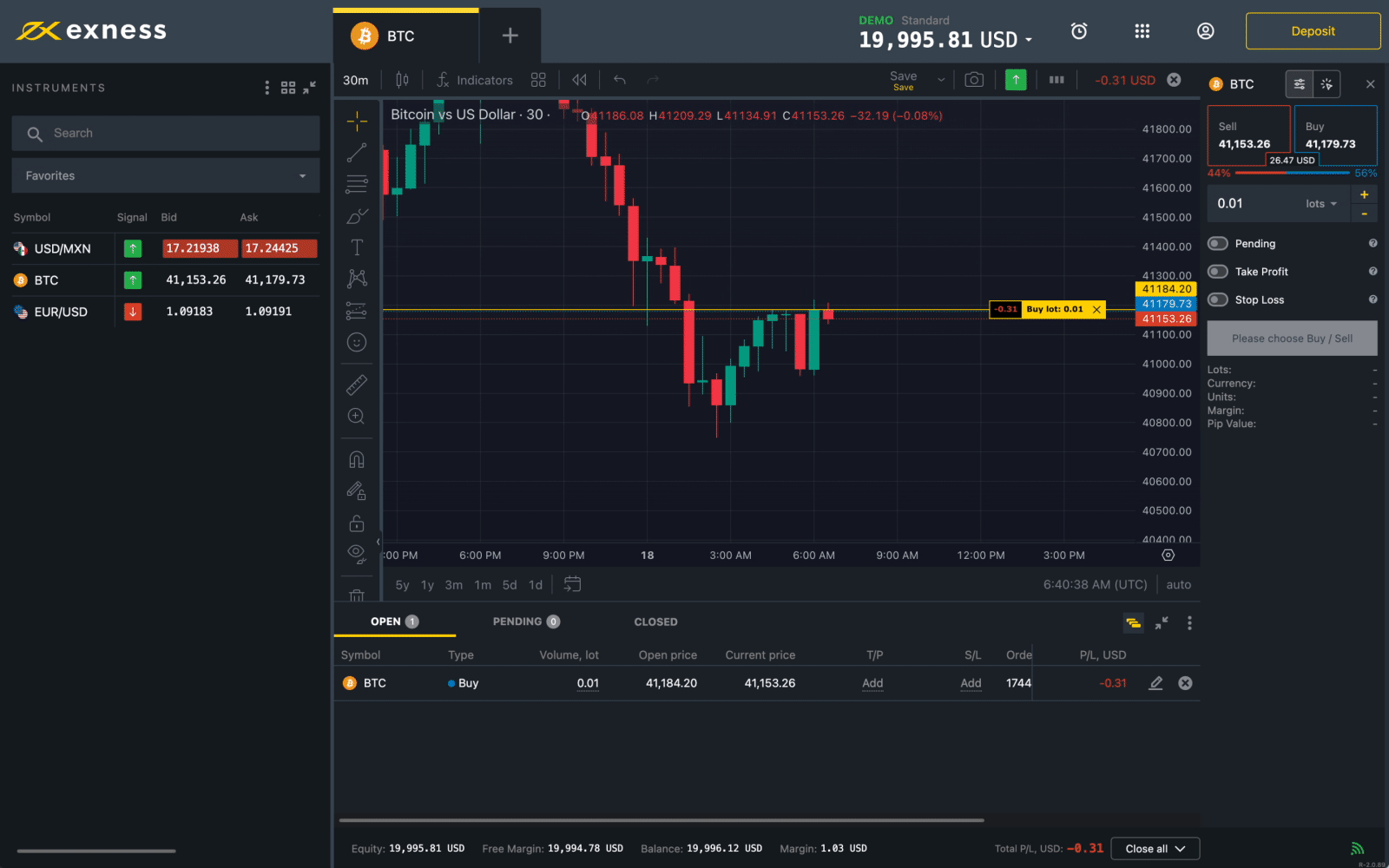
Task: Add a new chart tab
Action: 510,36
